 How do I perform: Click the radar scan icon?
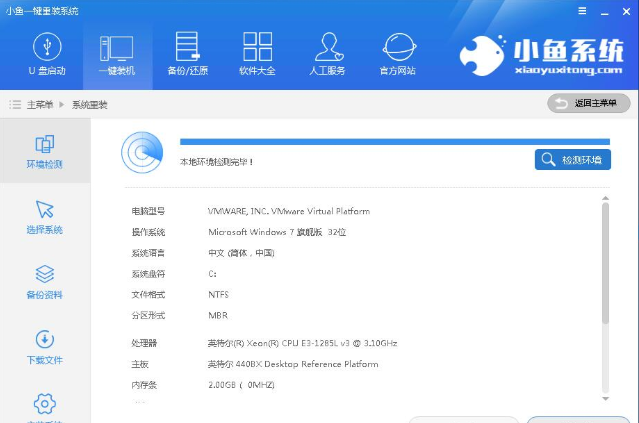(x=142, y=152)
